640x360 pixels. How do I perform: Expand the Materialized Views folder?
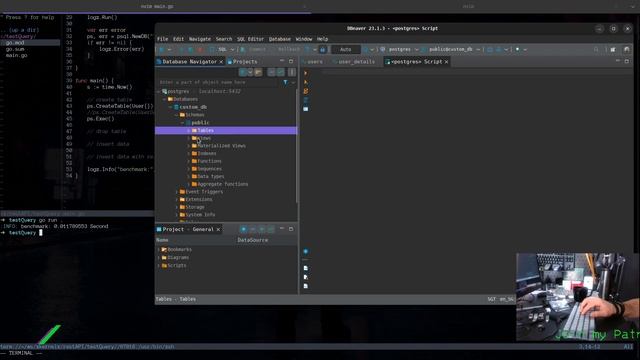pyautogui.click(x=189, y=146)
